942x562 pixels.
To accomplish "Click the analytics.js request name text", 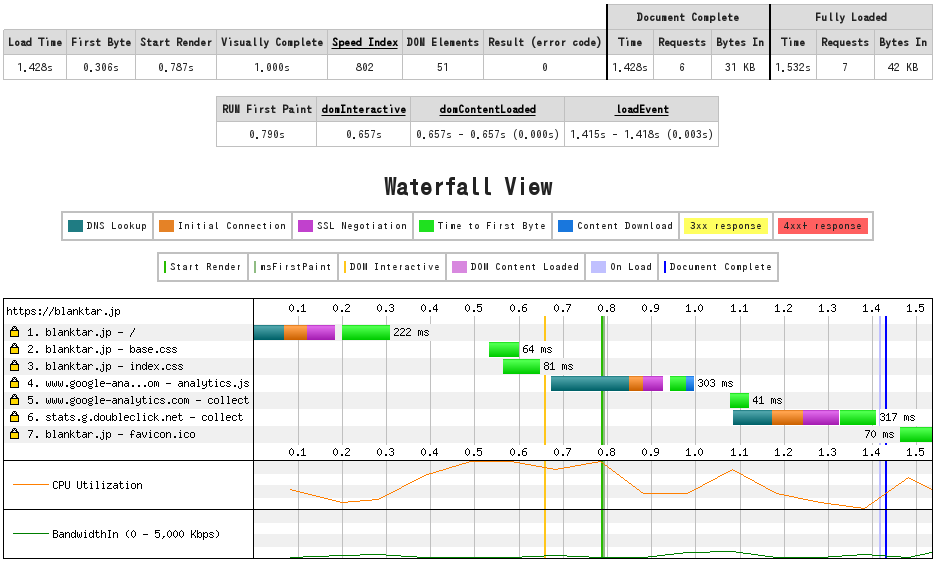I will pos(139,383).
